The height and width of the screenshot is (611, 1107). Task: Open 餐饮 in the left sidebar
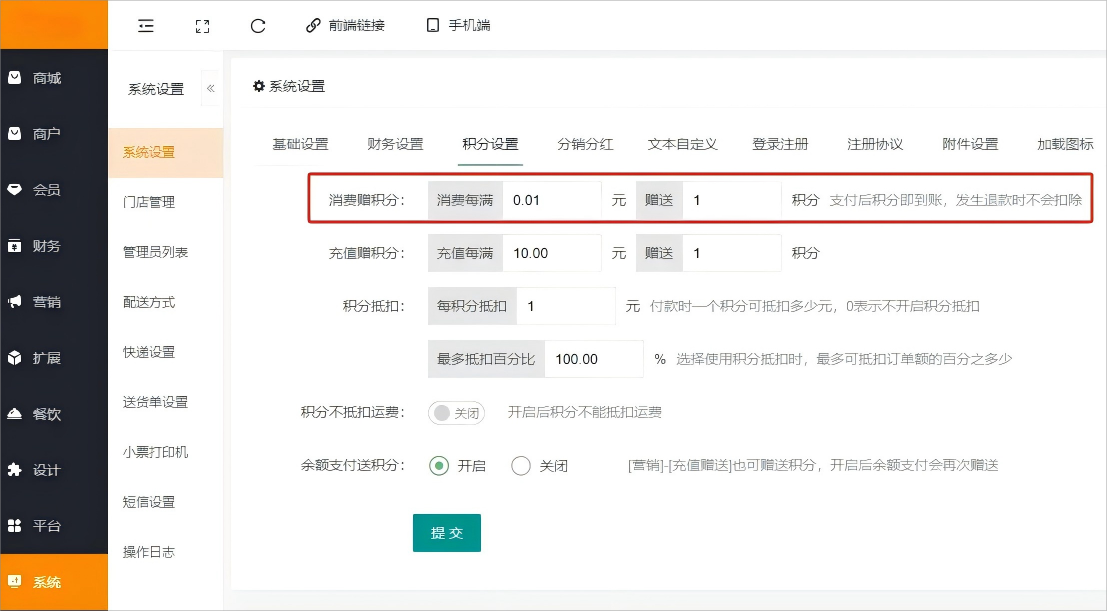(x=46, y=414)
